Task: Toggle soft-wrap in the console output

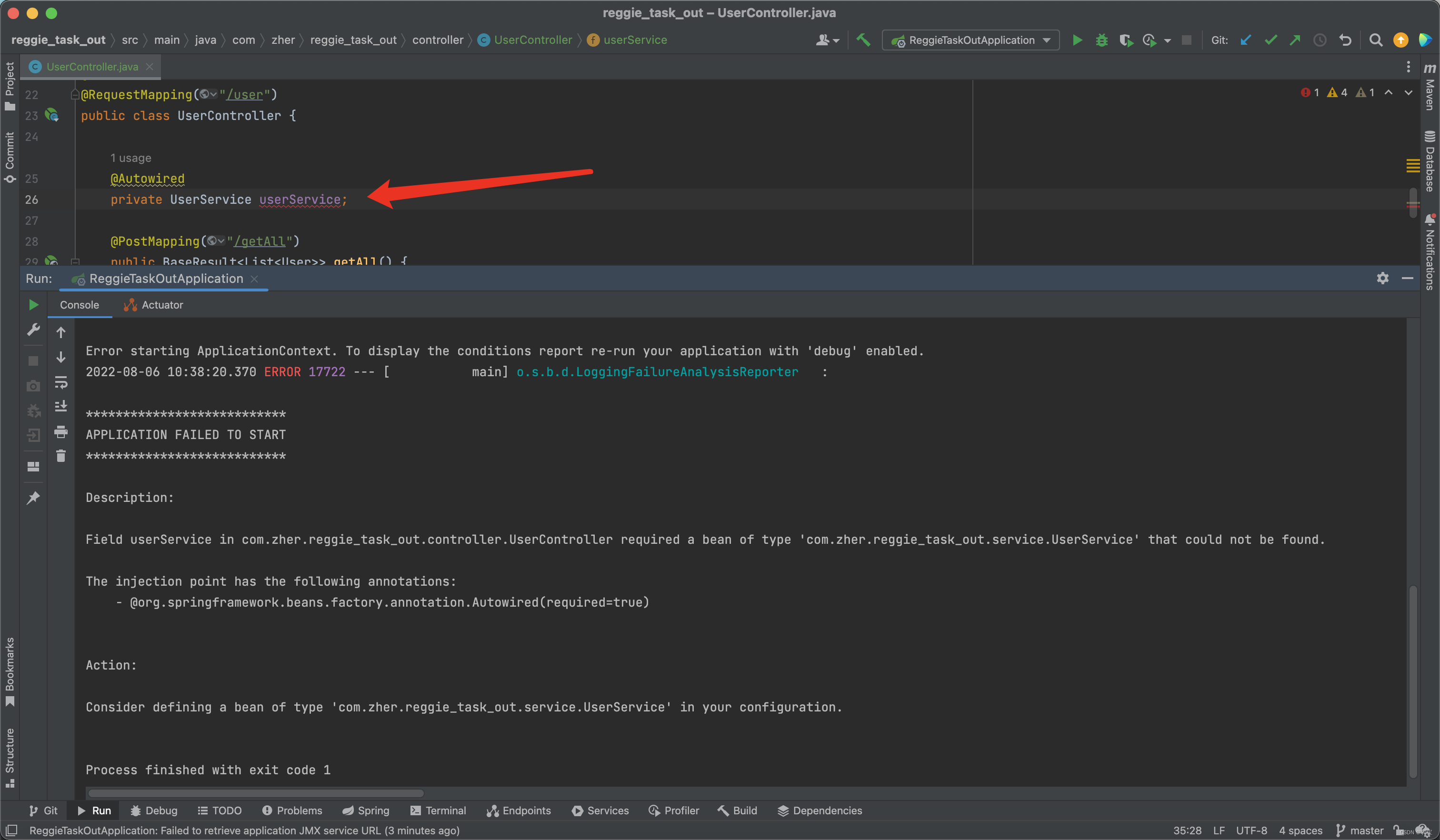Action: (x=61, y=383)
